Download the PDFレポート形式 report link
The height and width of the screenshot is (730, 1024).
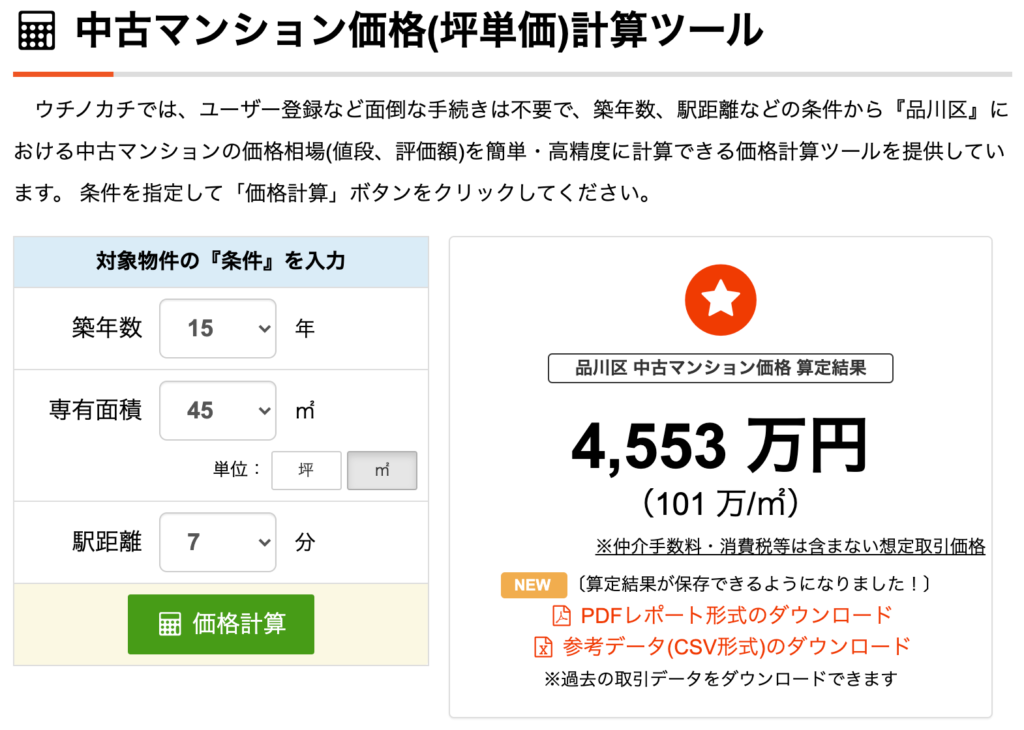coord(735,614)
